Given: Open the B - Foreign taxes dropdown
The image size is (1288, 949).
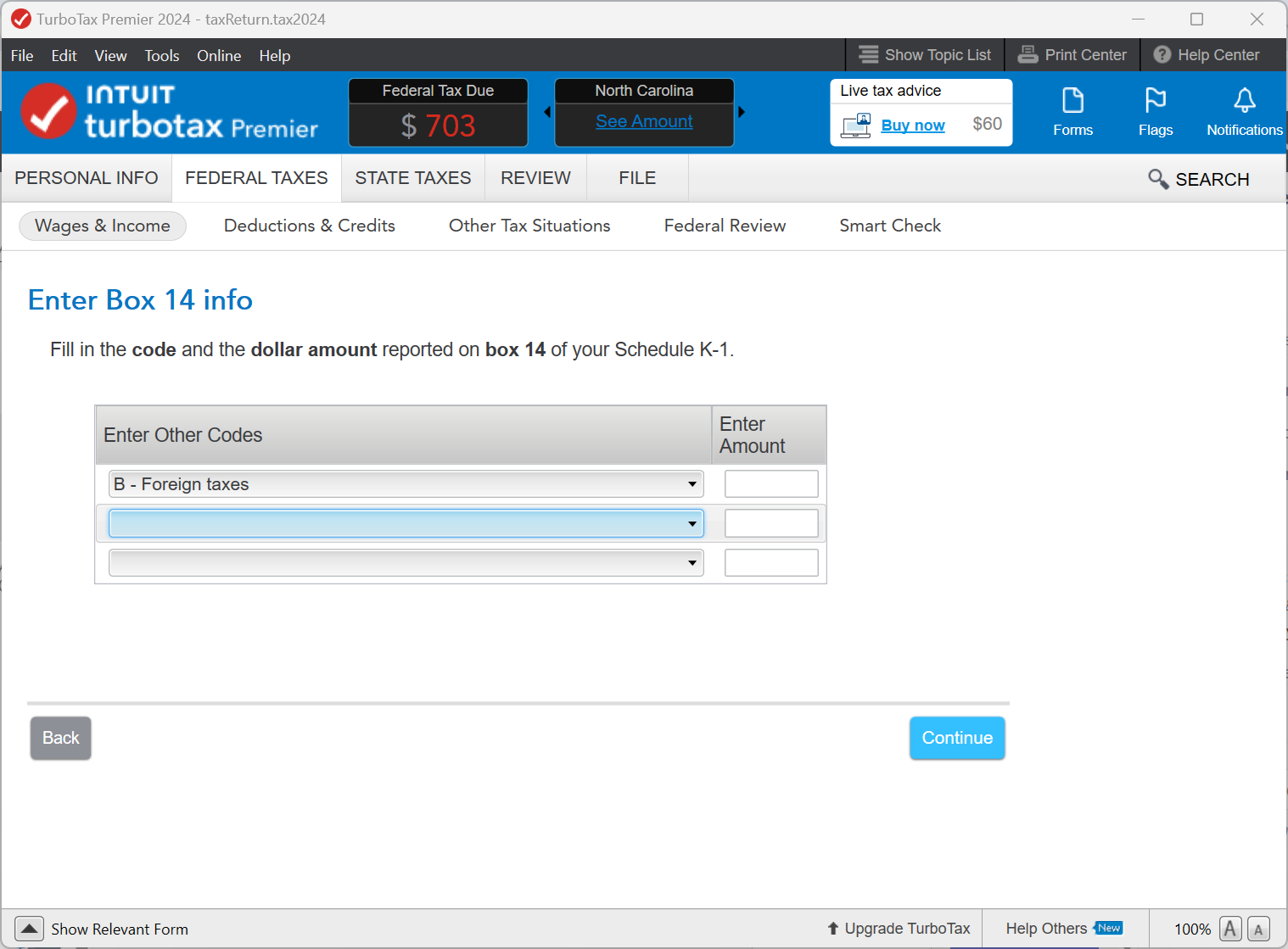Looking at the screenshot, I should pyautogui.click(x=406, y=484).
